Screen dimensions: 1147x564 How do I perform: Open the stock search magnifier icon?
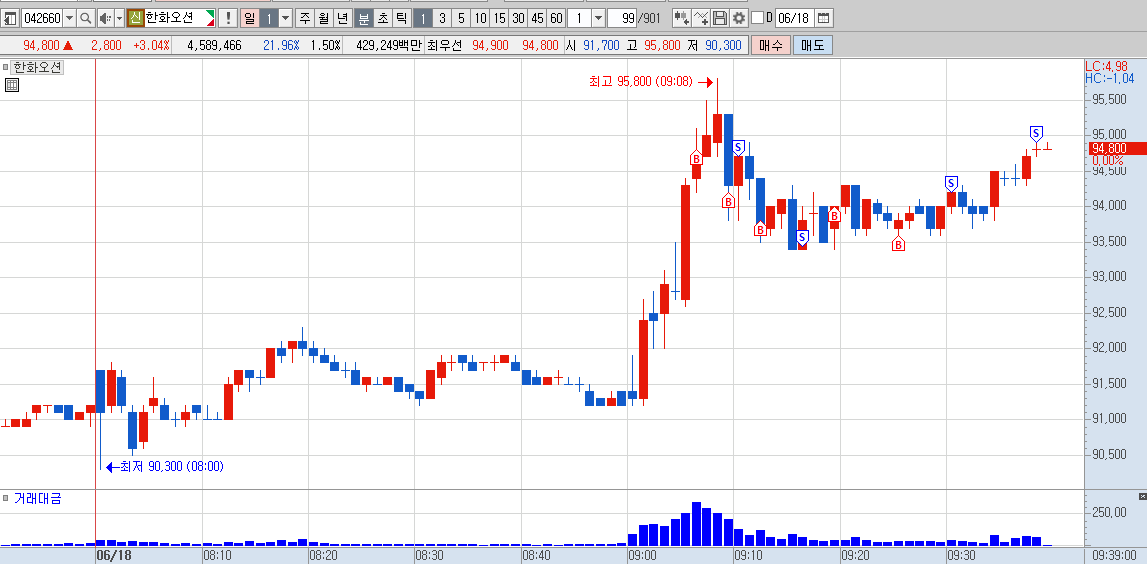(86, 18)
